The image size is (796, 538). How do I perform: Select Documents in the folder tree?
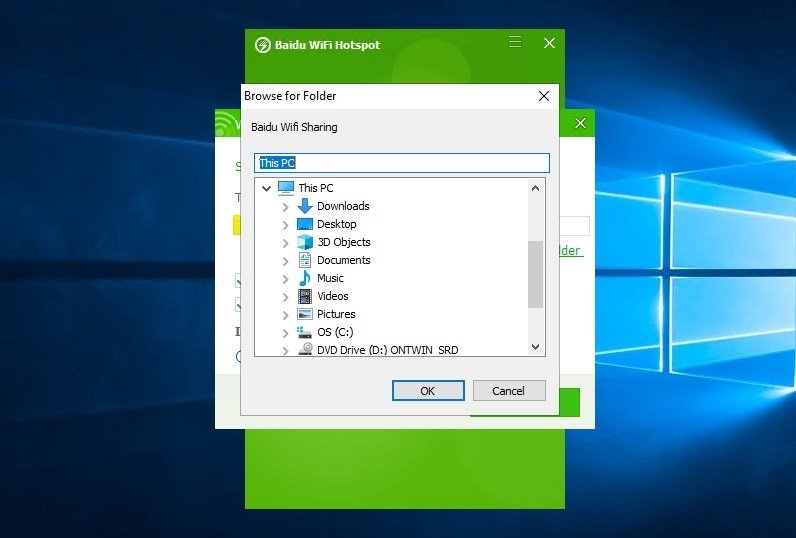tap(344, 260)
